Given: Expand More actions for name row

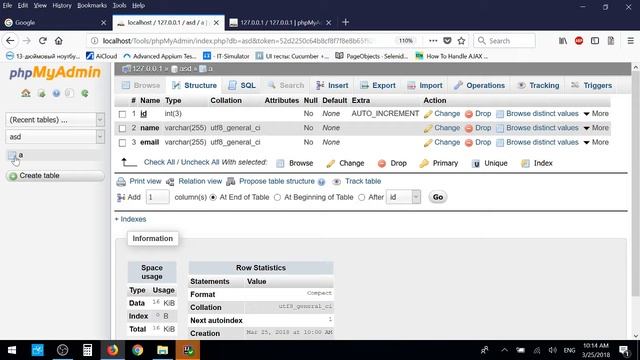Looking at the screenshot, I should click(596, 128).
